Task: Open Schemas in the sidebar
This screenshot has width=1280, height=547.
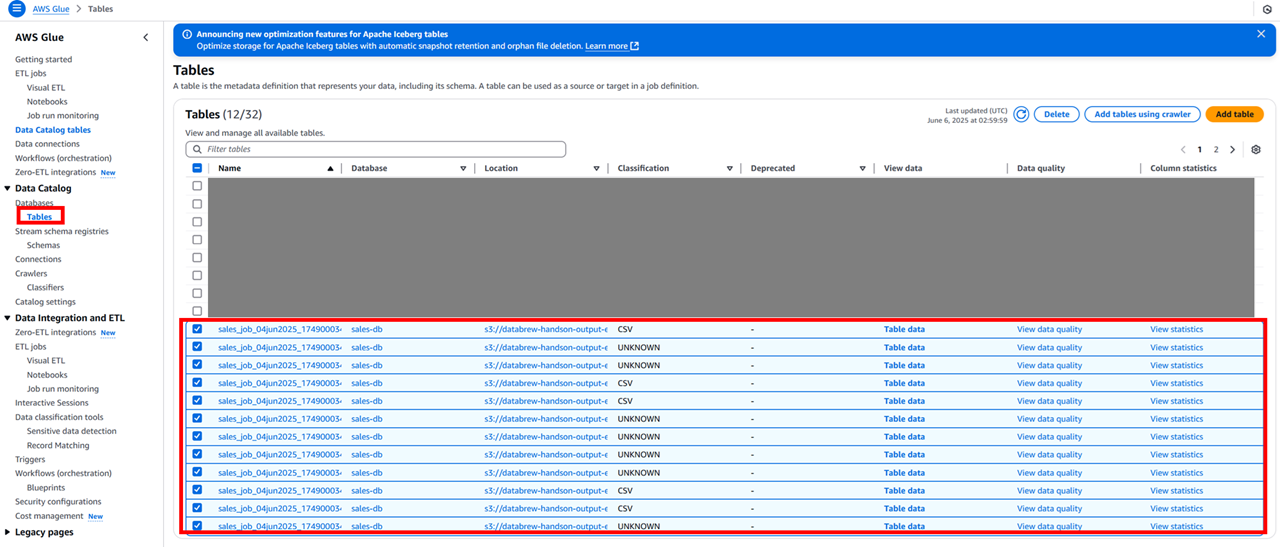Action: tap(43, 245)
